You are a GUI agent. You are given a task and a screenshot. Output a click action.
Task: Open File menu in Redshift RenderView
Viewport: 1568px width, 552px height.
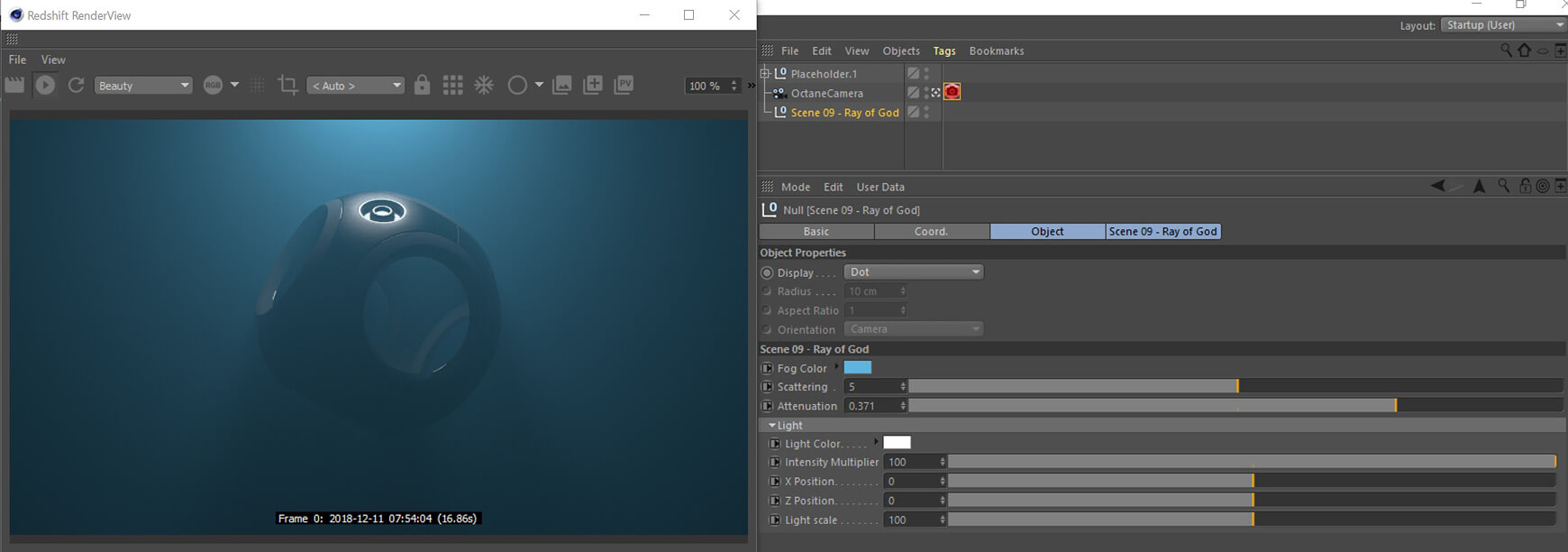point(18,60)
